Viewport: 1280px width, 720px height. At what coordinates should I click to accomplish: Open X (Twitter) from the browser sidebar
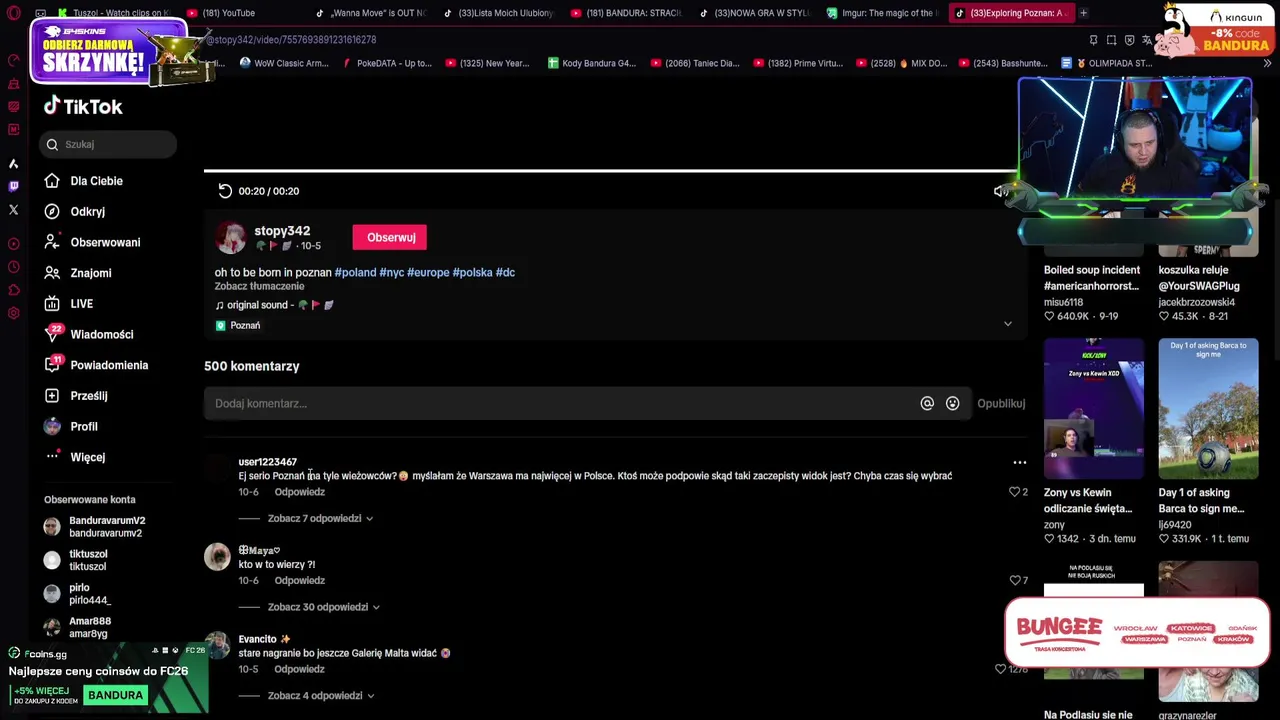(13, 210)
